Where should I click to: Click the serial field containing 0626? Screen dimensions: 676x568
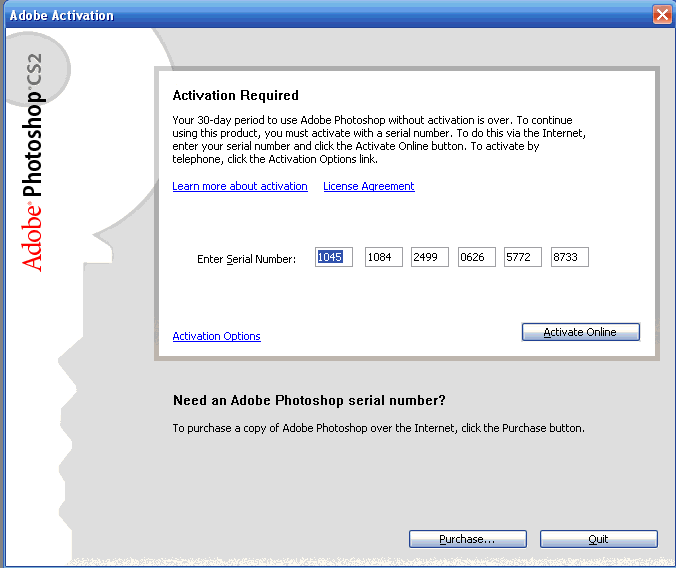point(476,258)
